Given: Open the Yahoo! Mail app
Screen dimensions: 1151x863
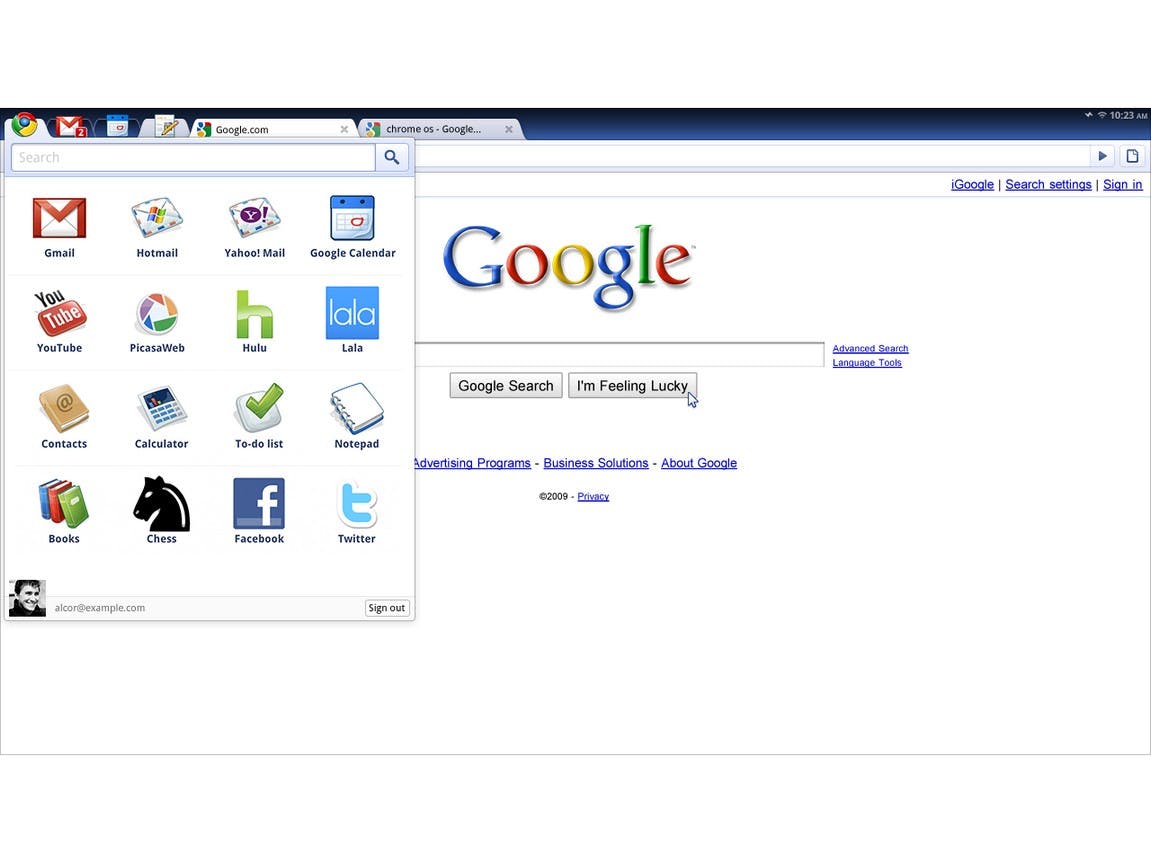Looking at the screenshot, I should (255, 218).
